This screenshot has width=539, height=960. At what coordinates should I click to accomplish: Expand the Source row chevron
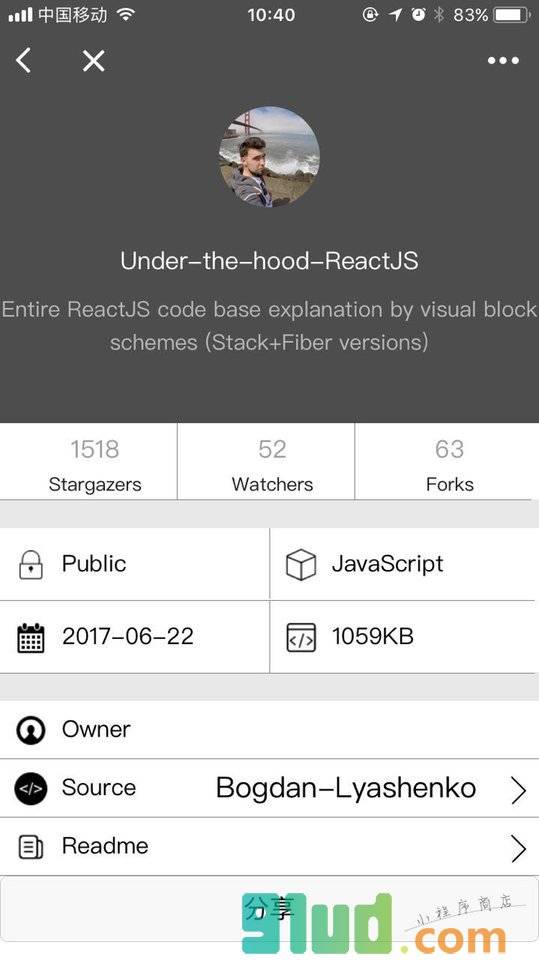(x=518, y=790)
